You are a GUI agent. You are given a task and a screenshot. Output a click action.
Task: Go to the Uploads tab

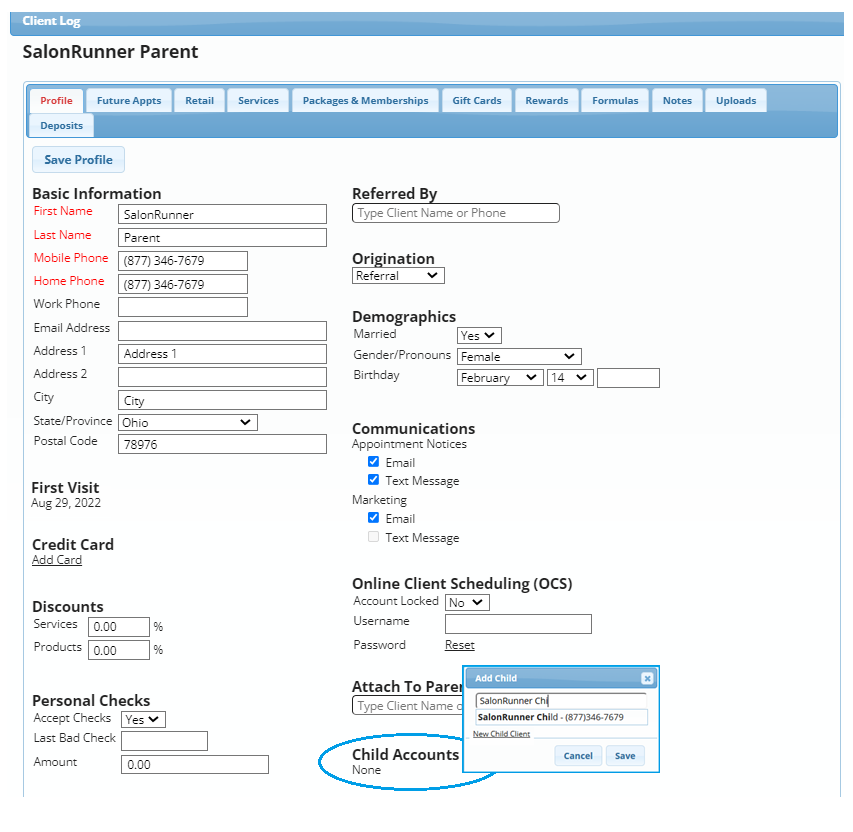pos(735,101)
